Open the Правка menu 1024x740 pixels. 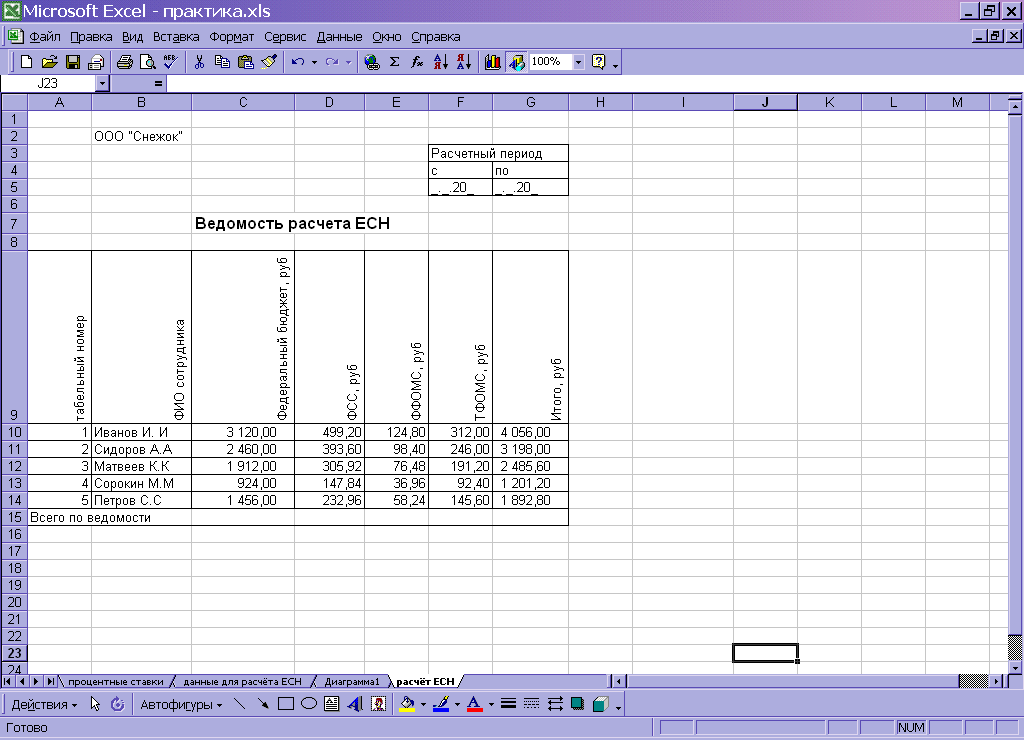click(x=91, y=37)
